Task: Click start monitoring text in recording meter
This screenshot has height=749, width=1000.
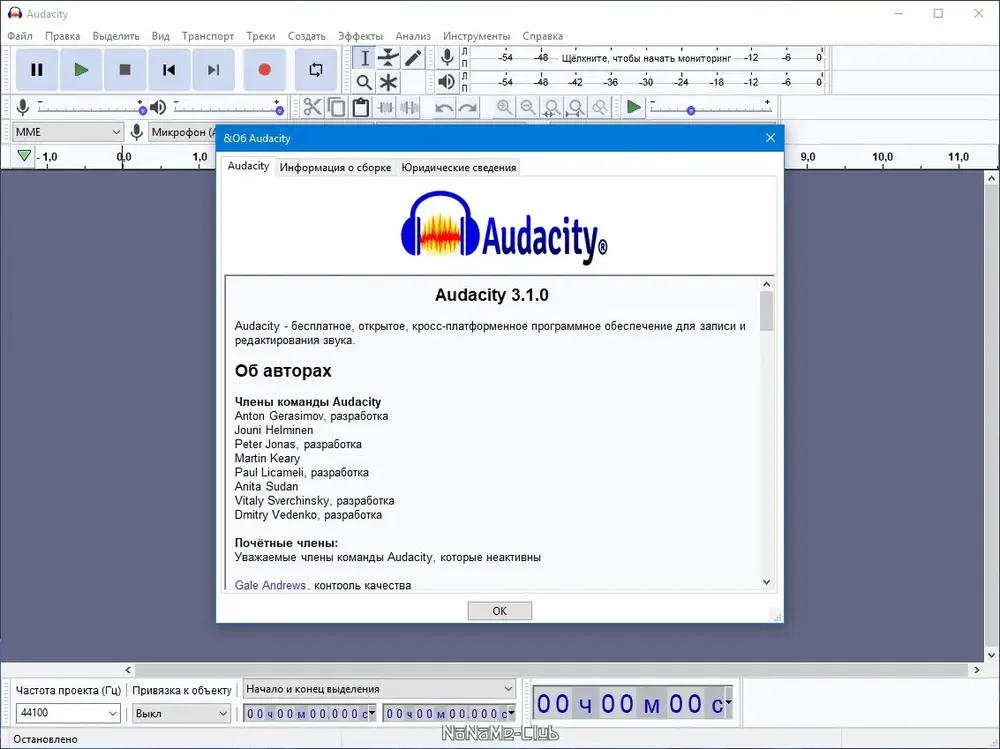Action: click(646, 58)
